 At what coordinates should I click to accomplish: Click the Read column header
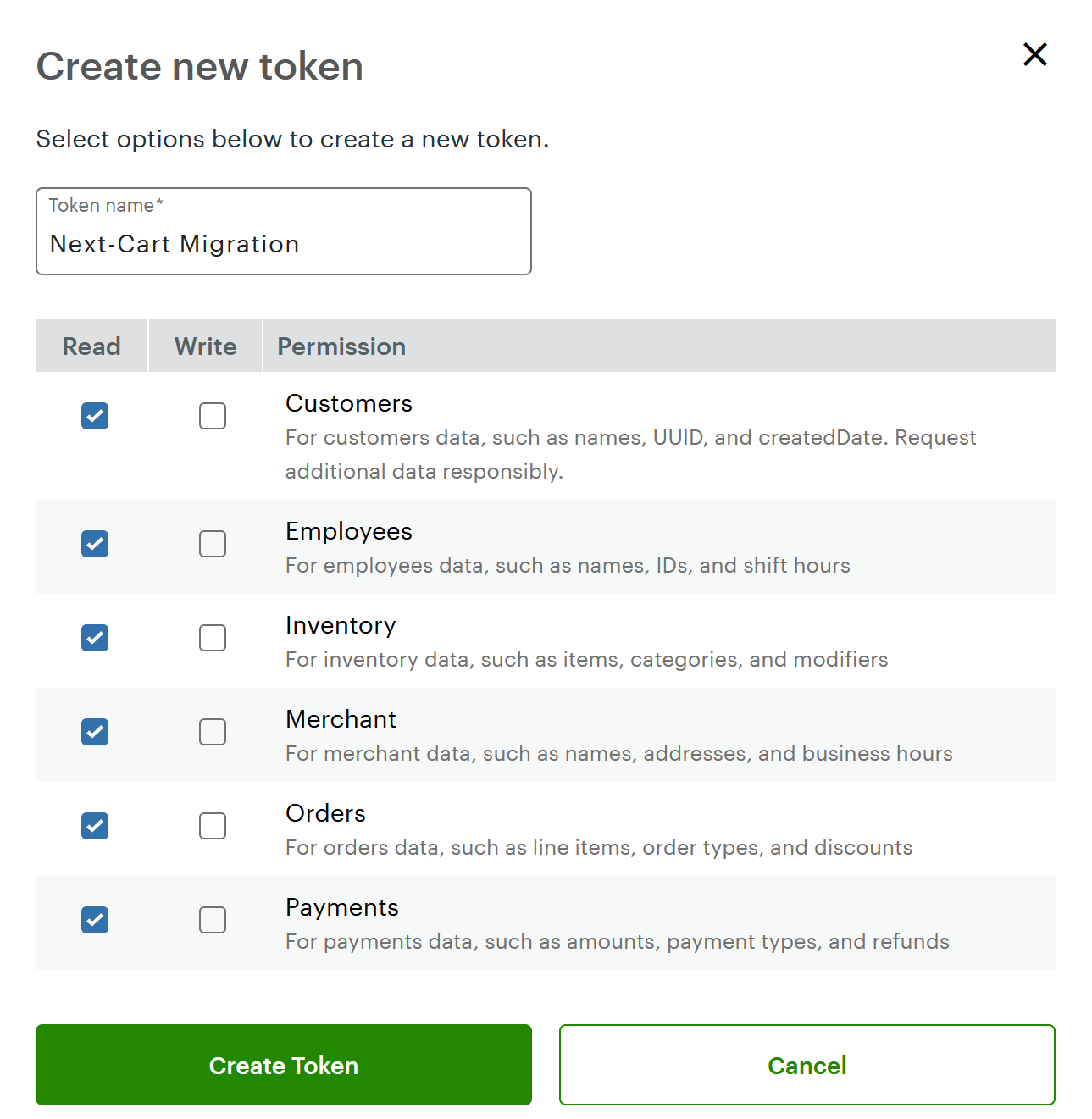(x=91, y=346)
